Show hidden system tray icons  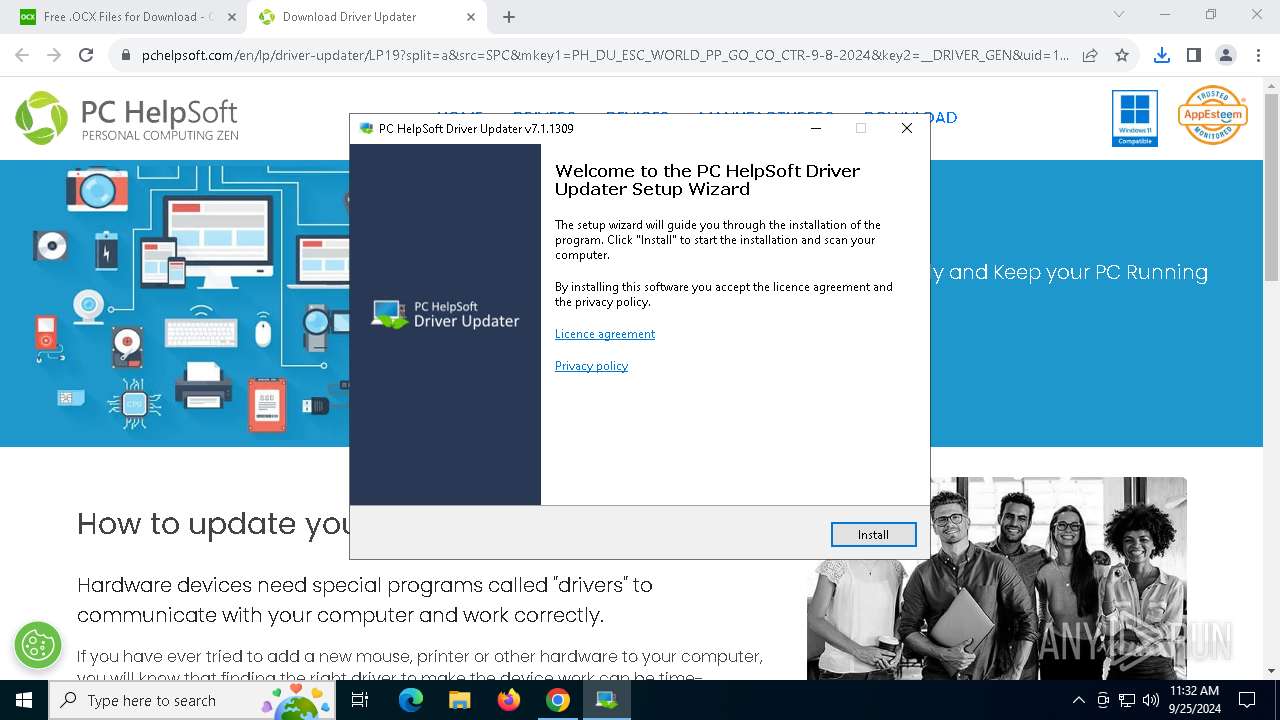point(1078,701)
